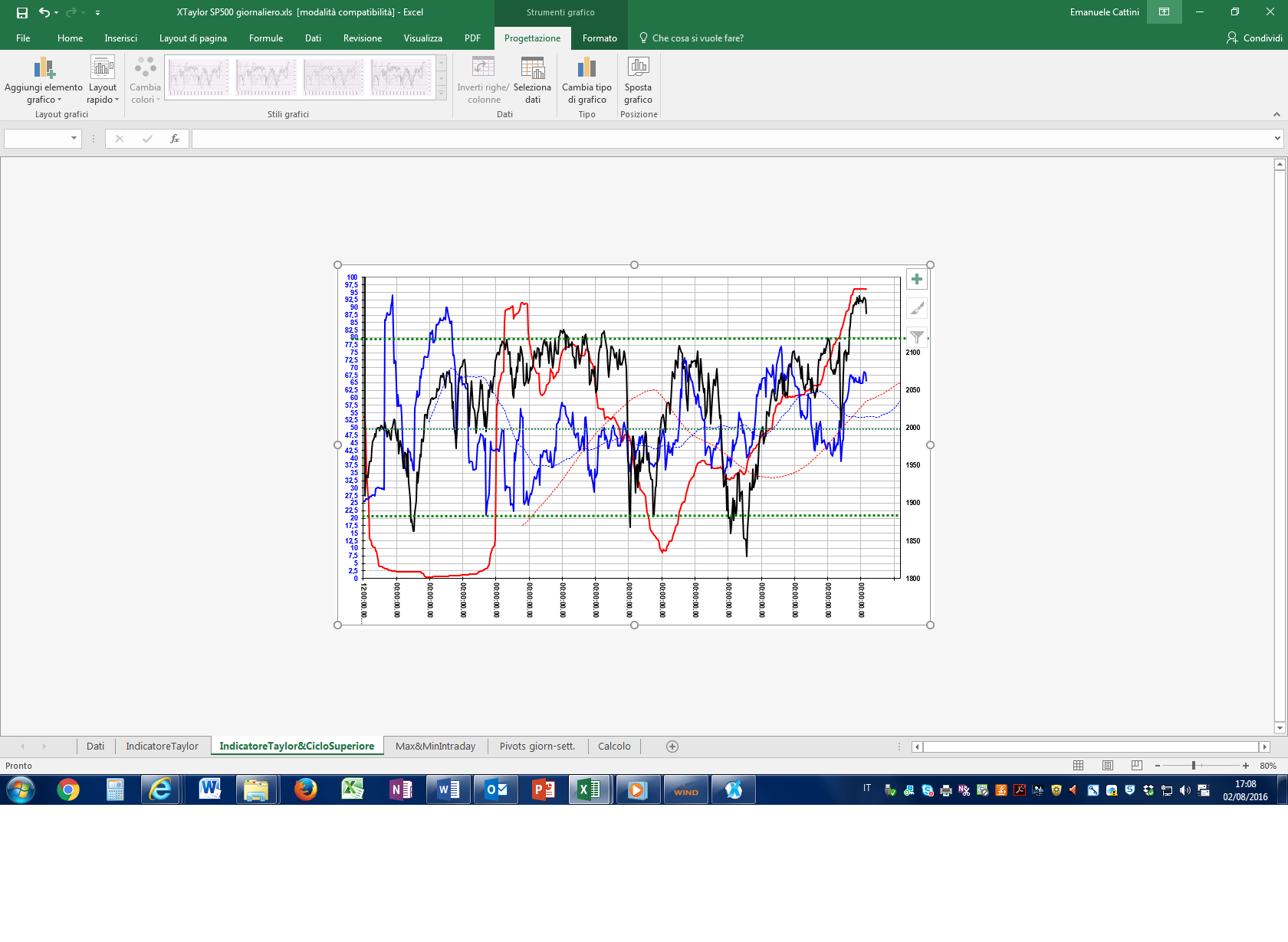This screenshot has height=942, width=1288.
Task: Select the second chart style thumbnail
Action: tap(266, 77)
